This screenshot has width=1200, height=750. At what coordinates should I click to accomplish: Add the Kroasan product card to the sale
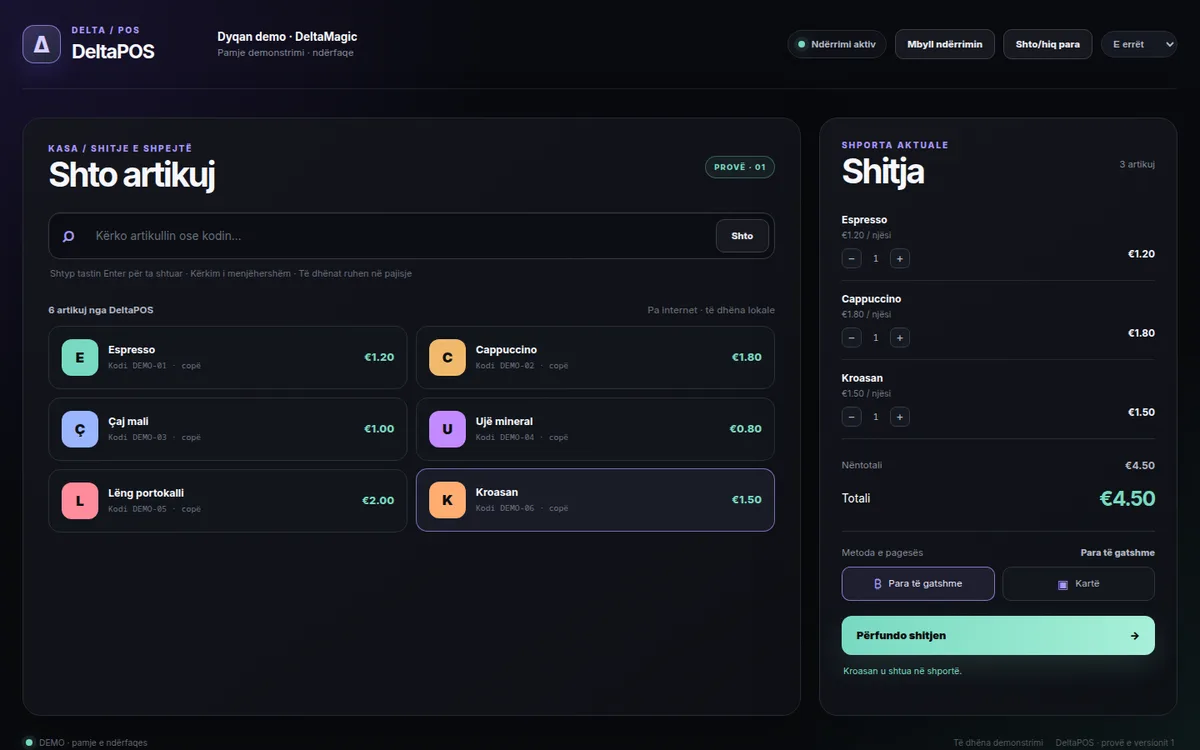pos(595,500)
